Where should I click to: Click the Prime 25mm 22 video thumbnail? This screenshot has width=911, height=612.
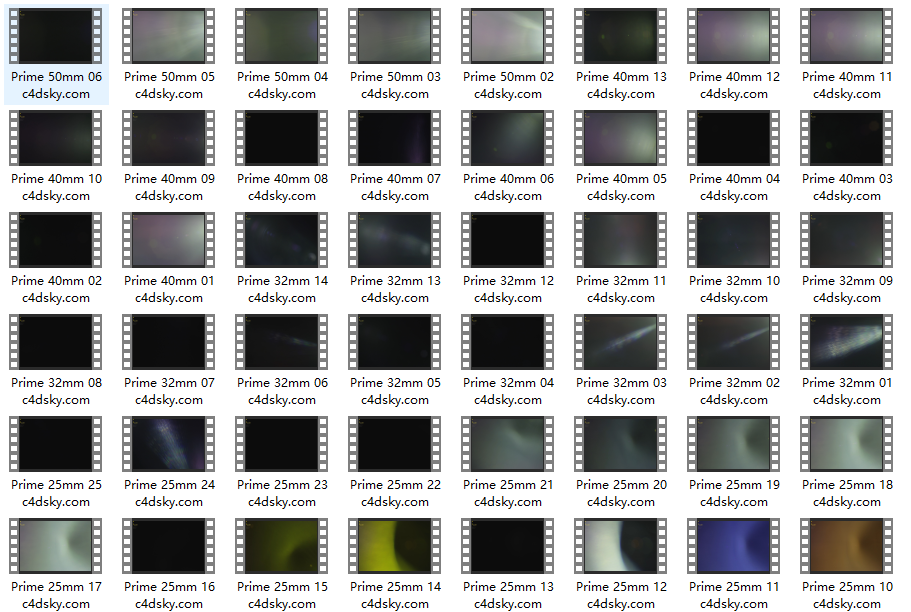[x=394, y=443]
